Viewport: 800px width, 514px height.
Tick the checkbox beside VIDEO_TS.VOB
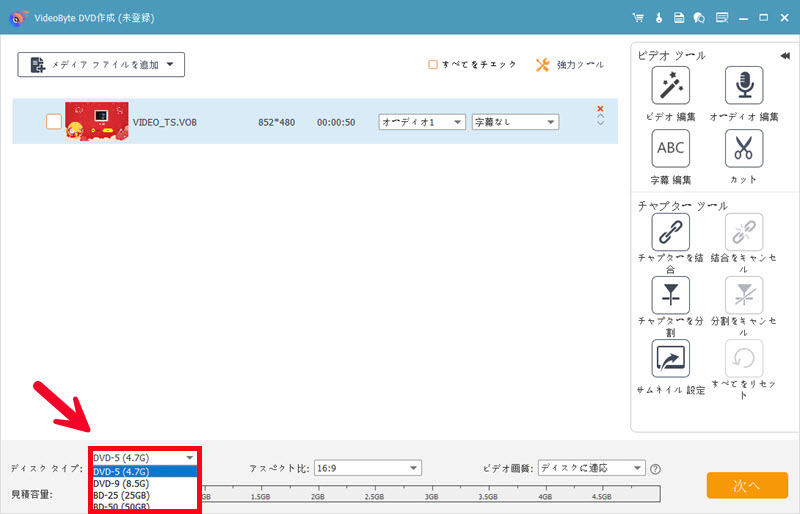[x=54, y=121]
